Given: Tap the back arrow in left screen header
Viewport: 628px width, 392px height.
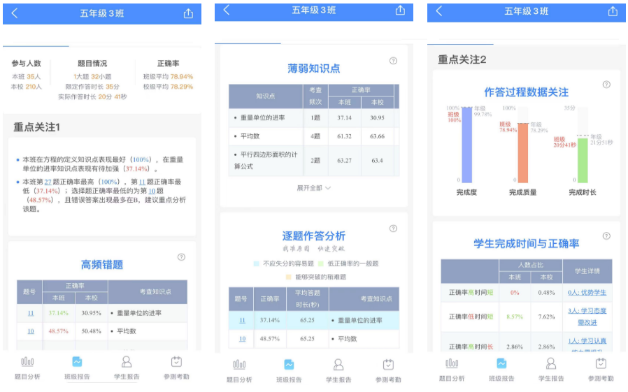Looking at the screenshot, I should [x=14, y=13].
